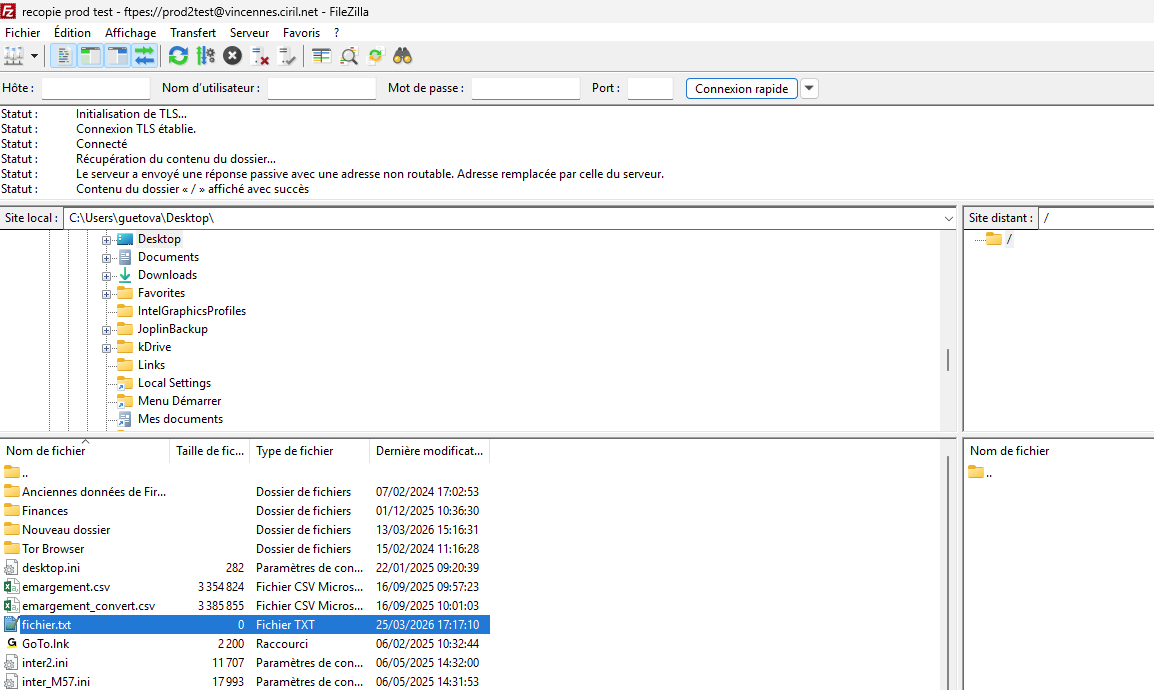The height and width of the screenshot is (690, 1154).
Task: Disconnect from the current server
Action: pos(260,56)
